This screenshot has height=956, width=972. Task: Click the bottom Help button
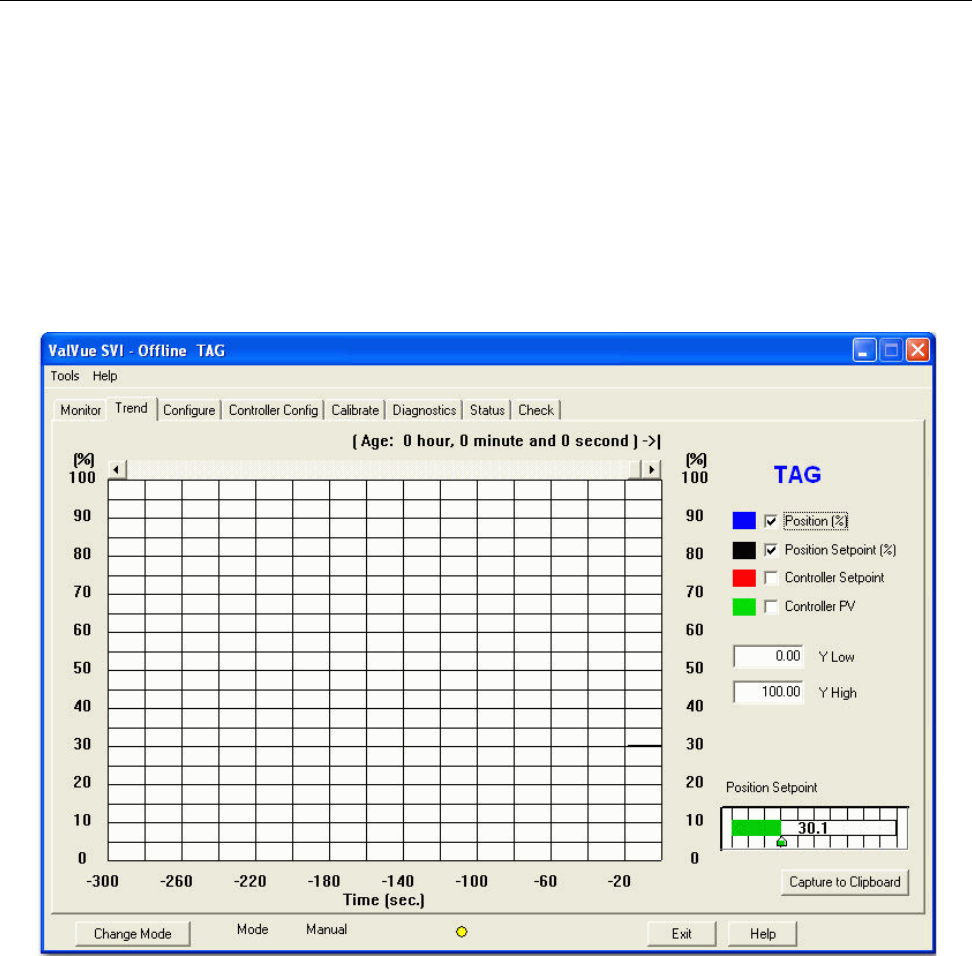(762, 934)
